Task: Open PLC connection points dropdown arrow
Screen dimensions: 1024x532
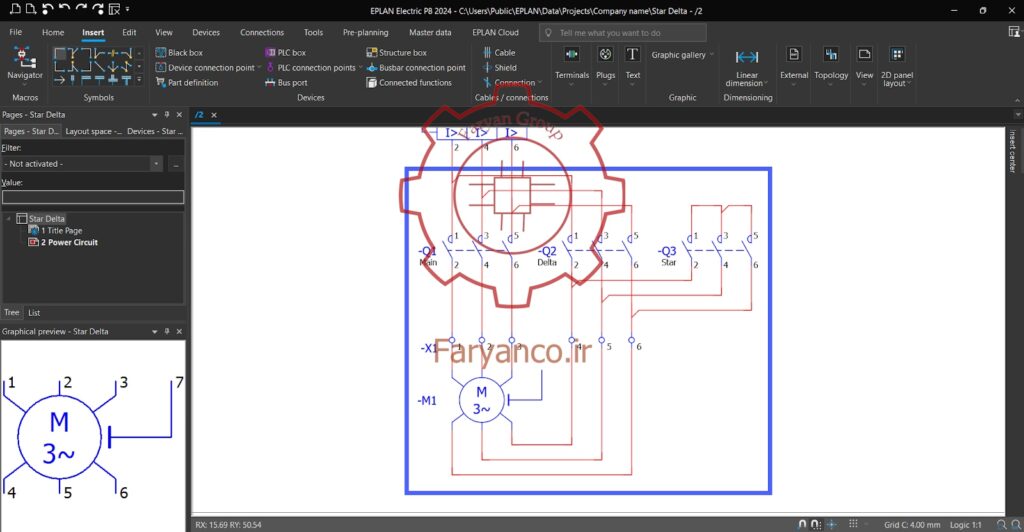Action: (x=360, y=67)
